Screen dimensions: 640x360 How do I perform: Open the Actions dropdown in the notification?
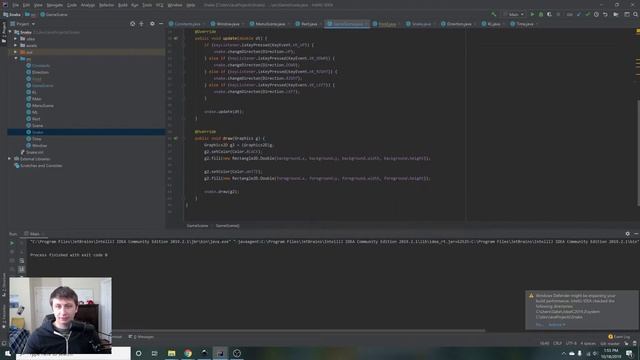point(557,325)
